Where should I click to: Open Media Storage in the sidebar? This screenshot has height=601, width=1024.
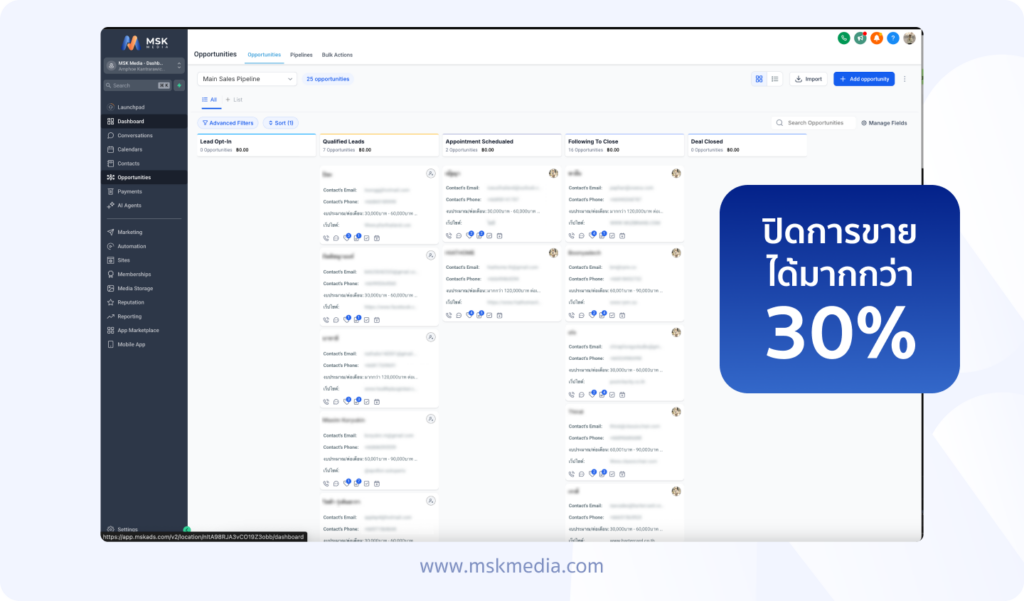coord(135,288)
